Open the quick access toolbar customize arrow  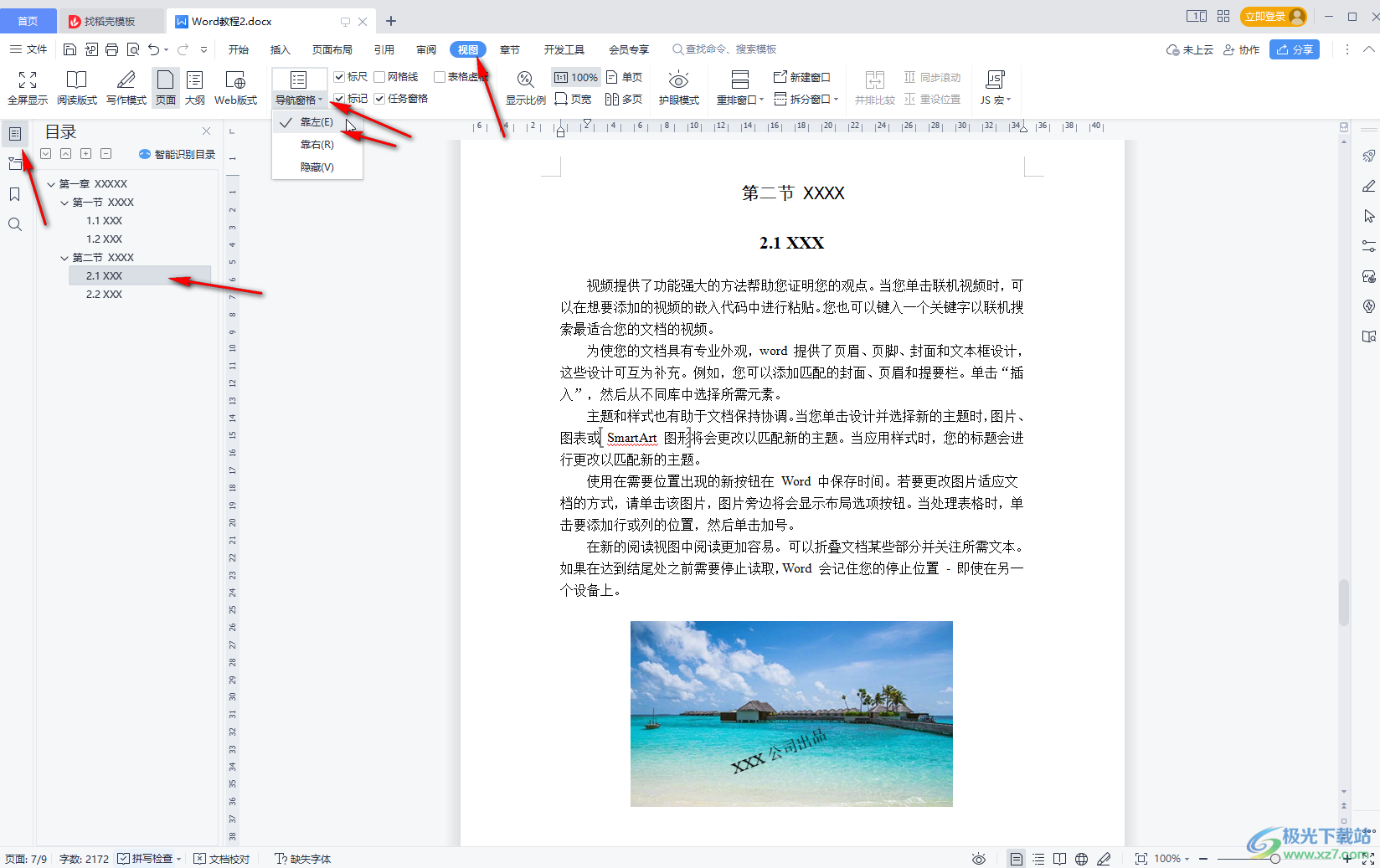click(203, 49)
